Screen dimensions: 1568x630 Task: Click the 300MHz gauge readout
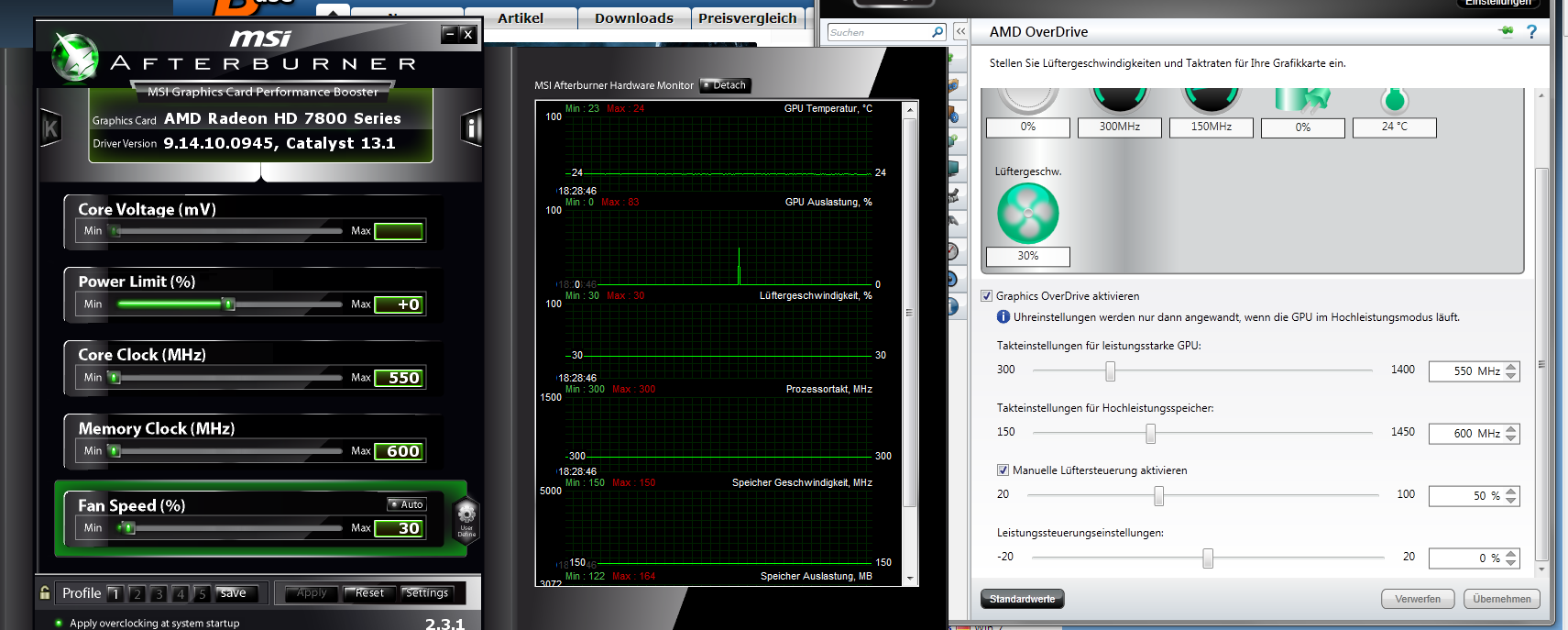1119,127
